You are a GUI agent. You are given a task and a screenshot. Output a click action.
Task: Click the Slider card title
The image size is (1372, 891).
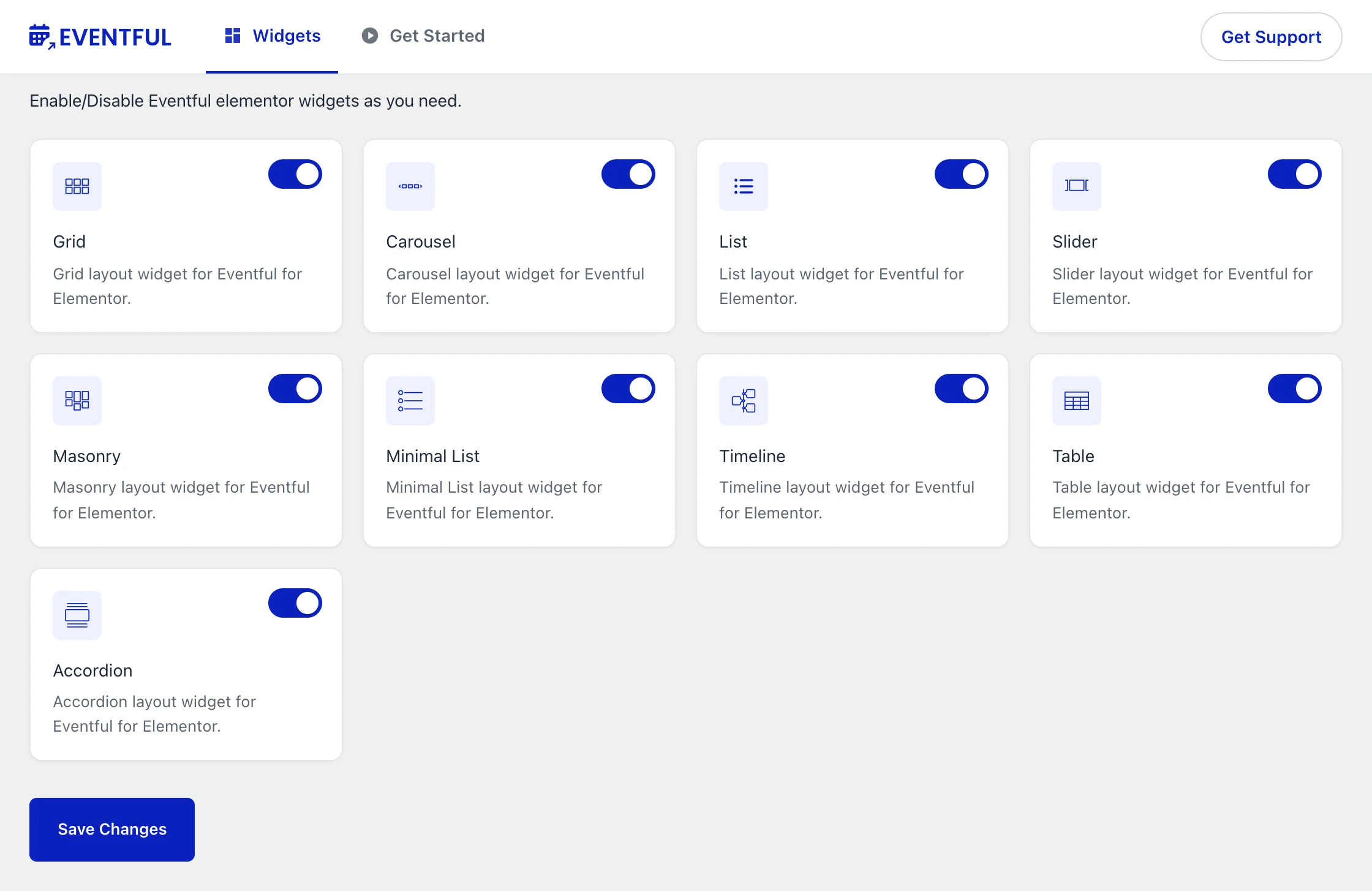coord(1074,241)
